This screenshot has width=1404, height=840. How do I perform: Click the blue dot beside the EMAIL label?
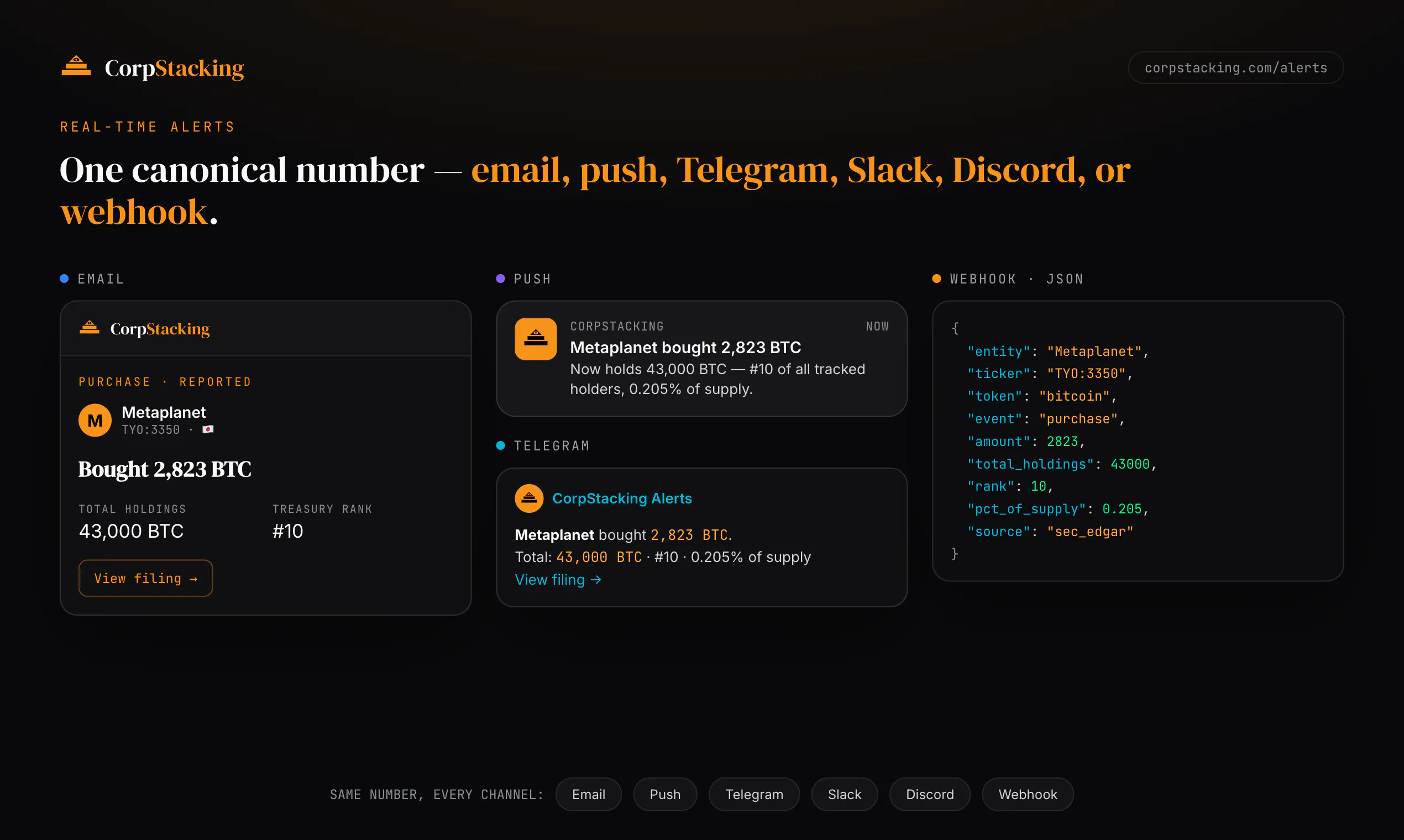click(x=64, y=279)
